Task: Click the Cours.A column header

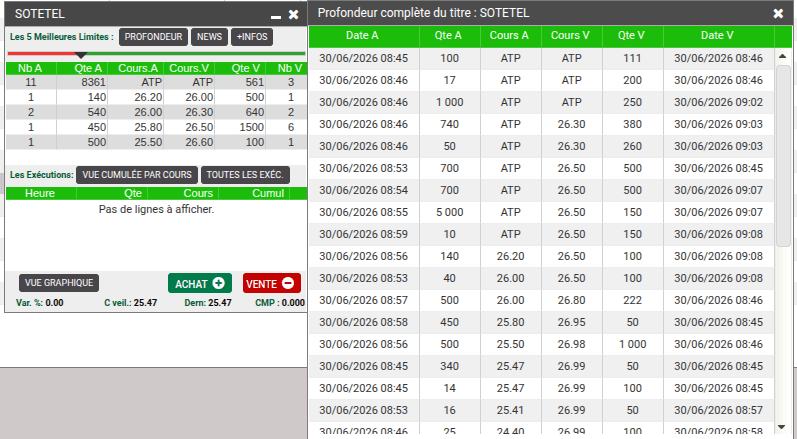Action: pyautogui.click(x=137, y=69)
